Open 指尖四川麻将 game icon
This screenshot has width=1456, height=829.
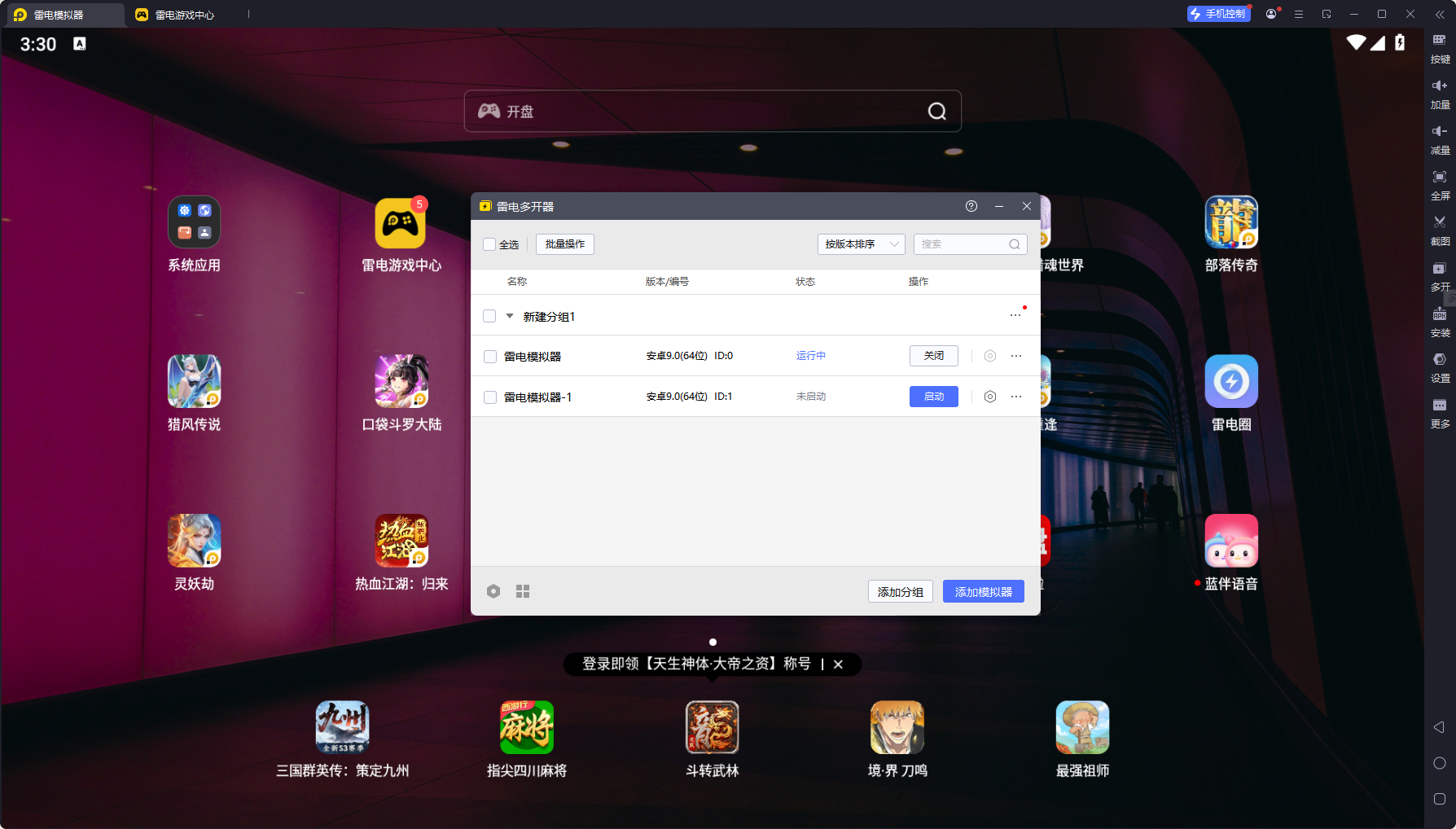click(x=527, y=727)
